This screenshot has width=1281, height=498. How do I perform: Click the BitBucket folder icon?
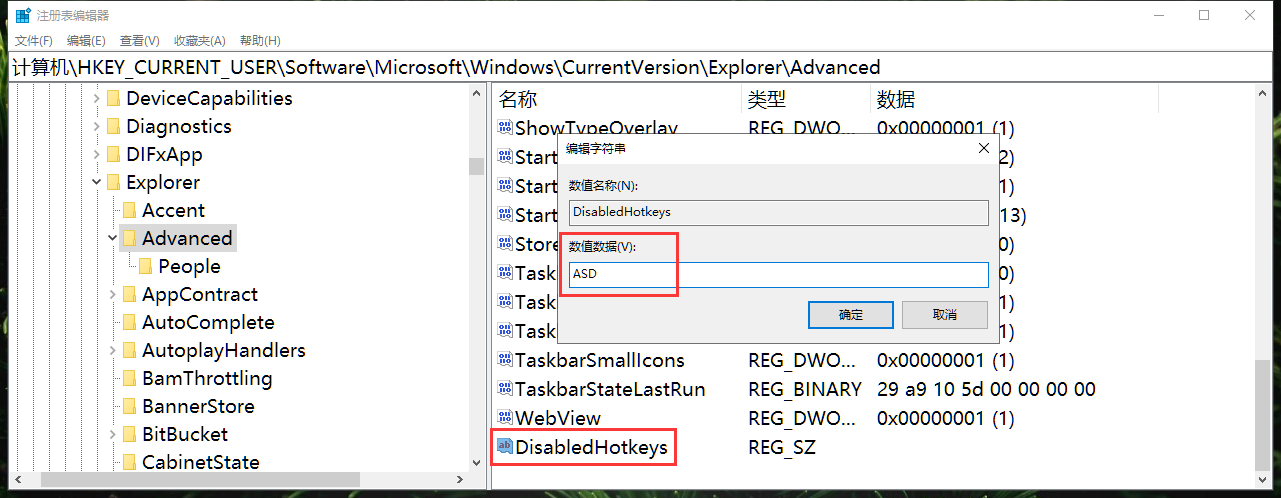(x=129, y=434)
